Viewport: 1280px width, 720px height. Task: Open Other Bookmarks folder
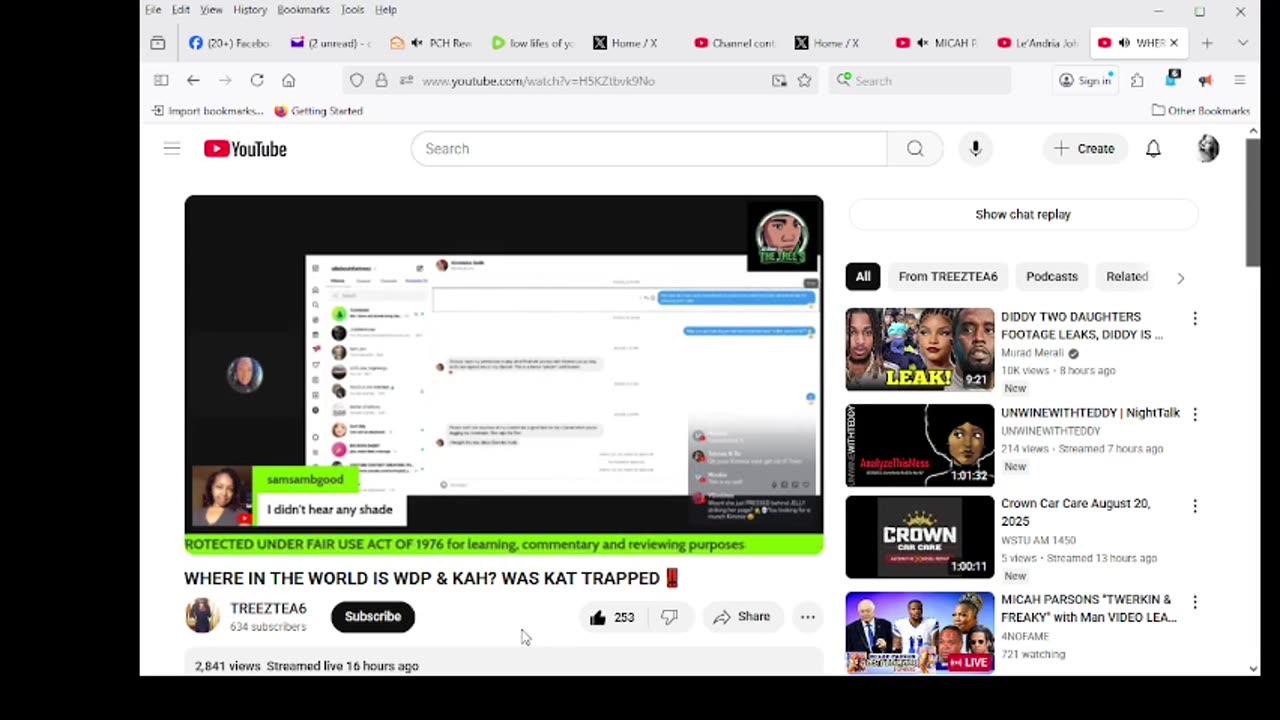tap(1201, 111)
